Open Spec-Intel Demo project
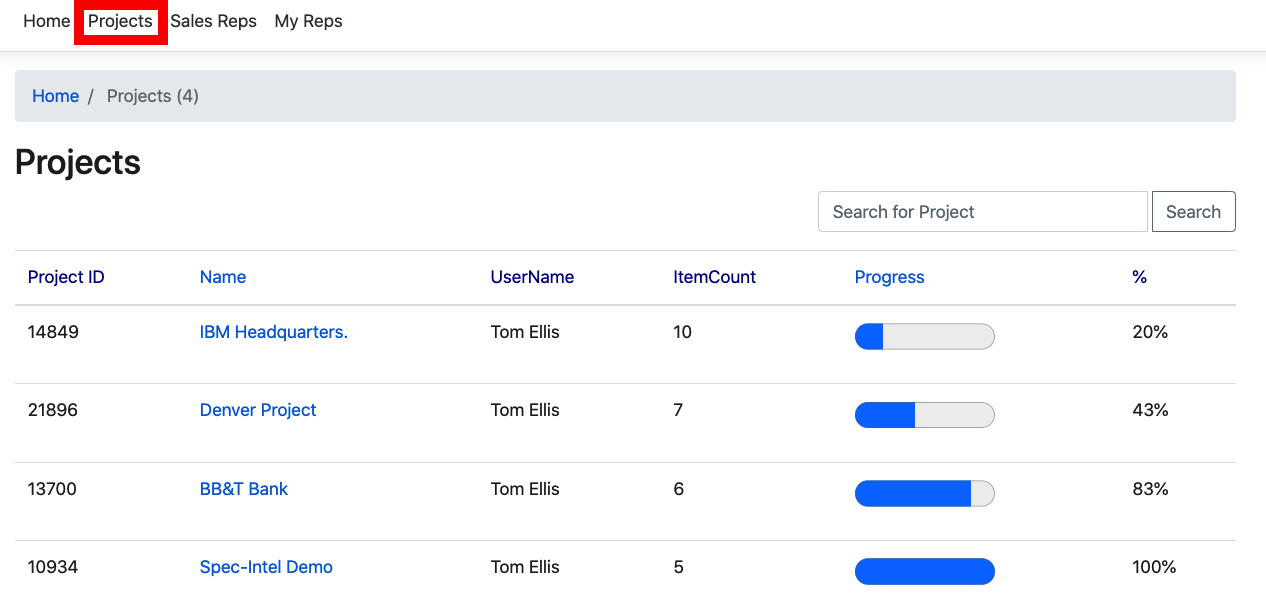This screenshot has width=1266, height=613. [x=266, y=567]
